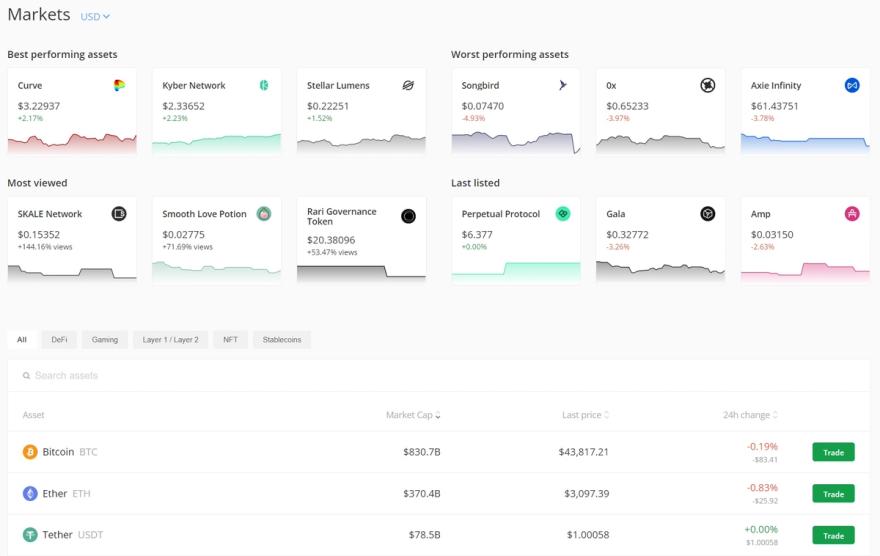Image resolution: width=880 pixels, height=556 pixels.
Task: Click the Gala logo icon
Action: tap(708, 214)
